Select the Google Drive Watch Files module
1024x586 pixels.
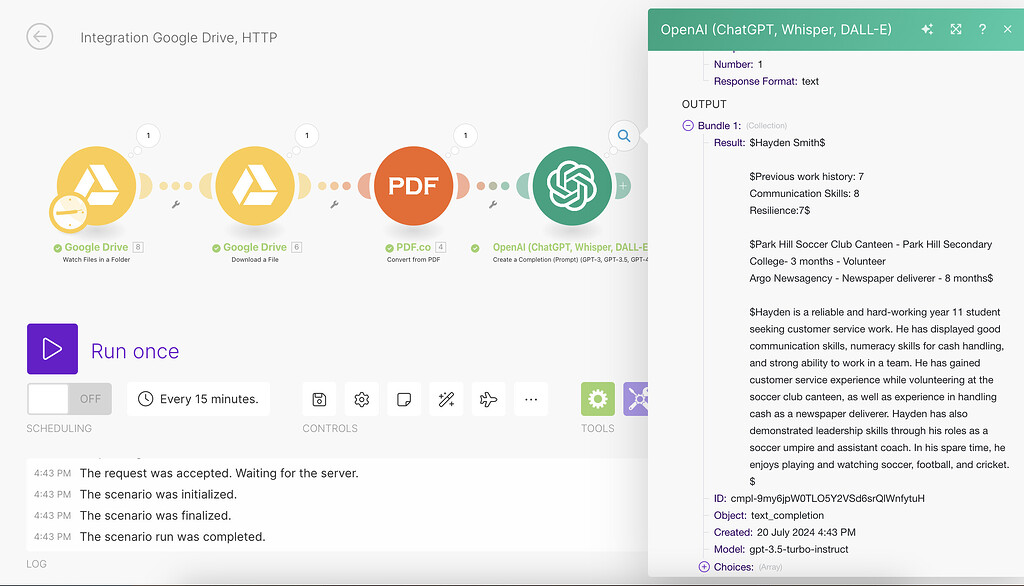pyautogui.click(x=95, y=186)
